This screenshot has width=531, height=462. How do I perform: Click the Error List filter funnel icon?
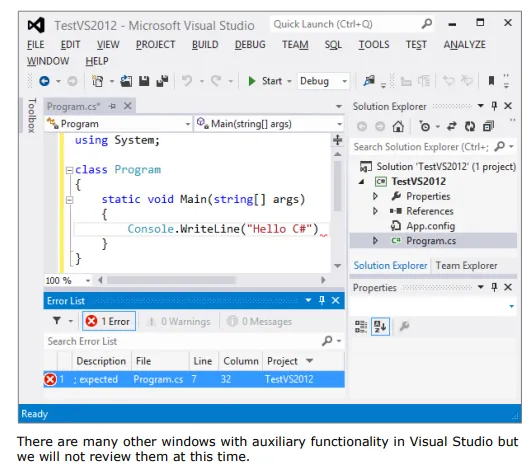(57, 320)
